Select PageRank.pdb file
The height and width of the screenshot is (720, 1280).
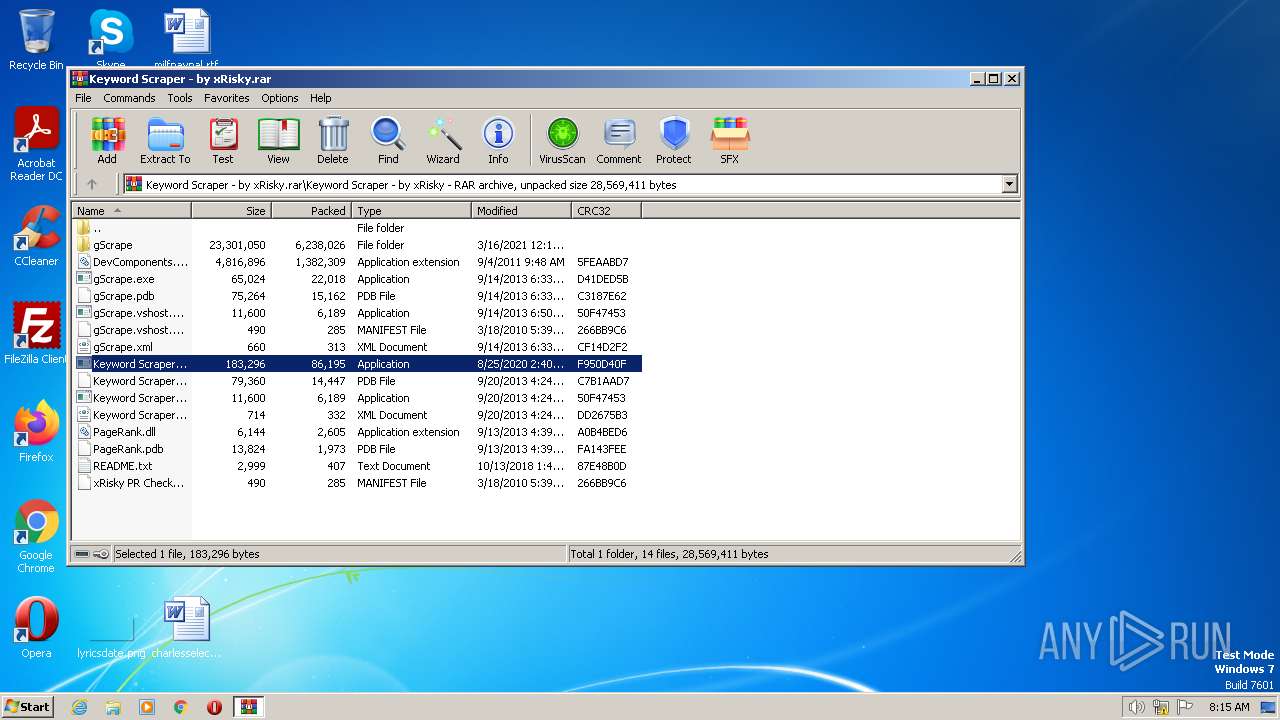(x=357, y=449)
